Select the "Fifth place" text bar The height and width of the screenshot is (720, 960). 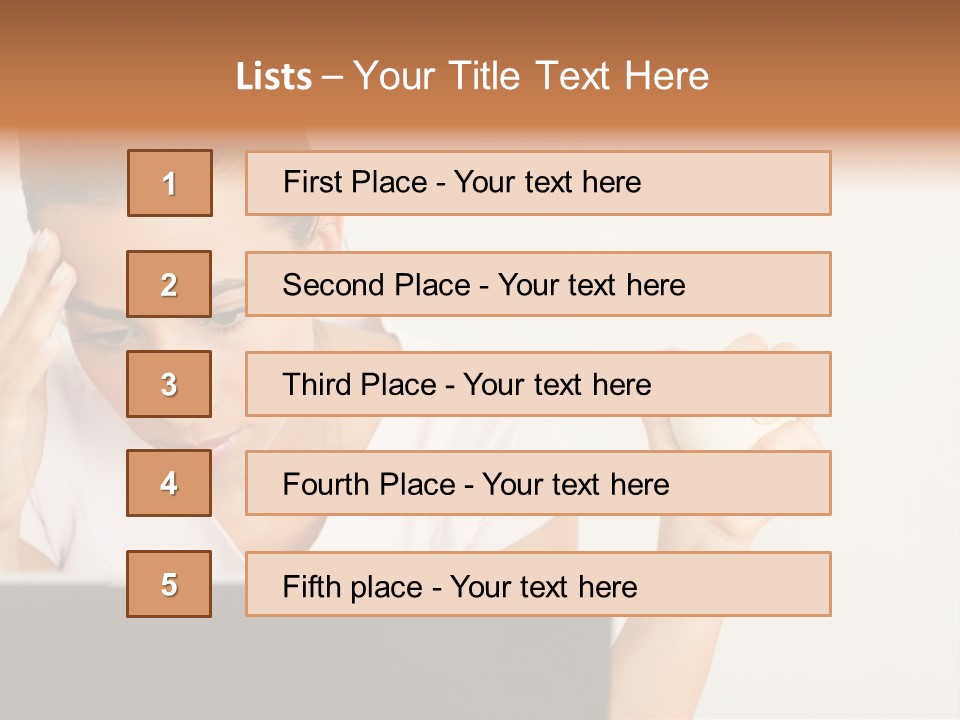click(x=538, y=584)
